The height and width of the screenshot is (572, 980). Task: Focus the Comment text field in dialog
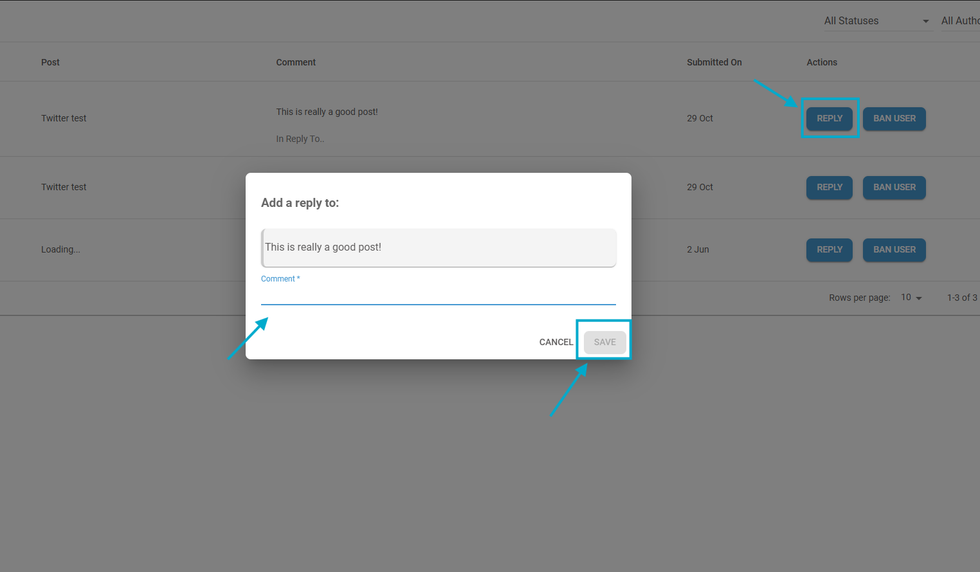(x=438, y=295)
